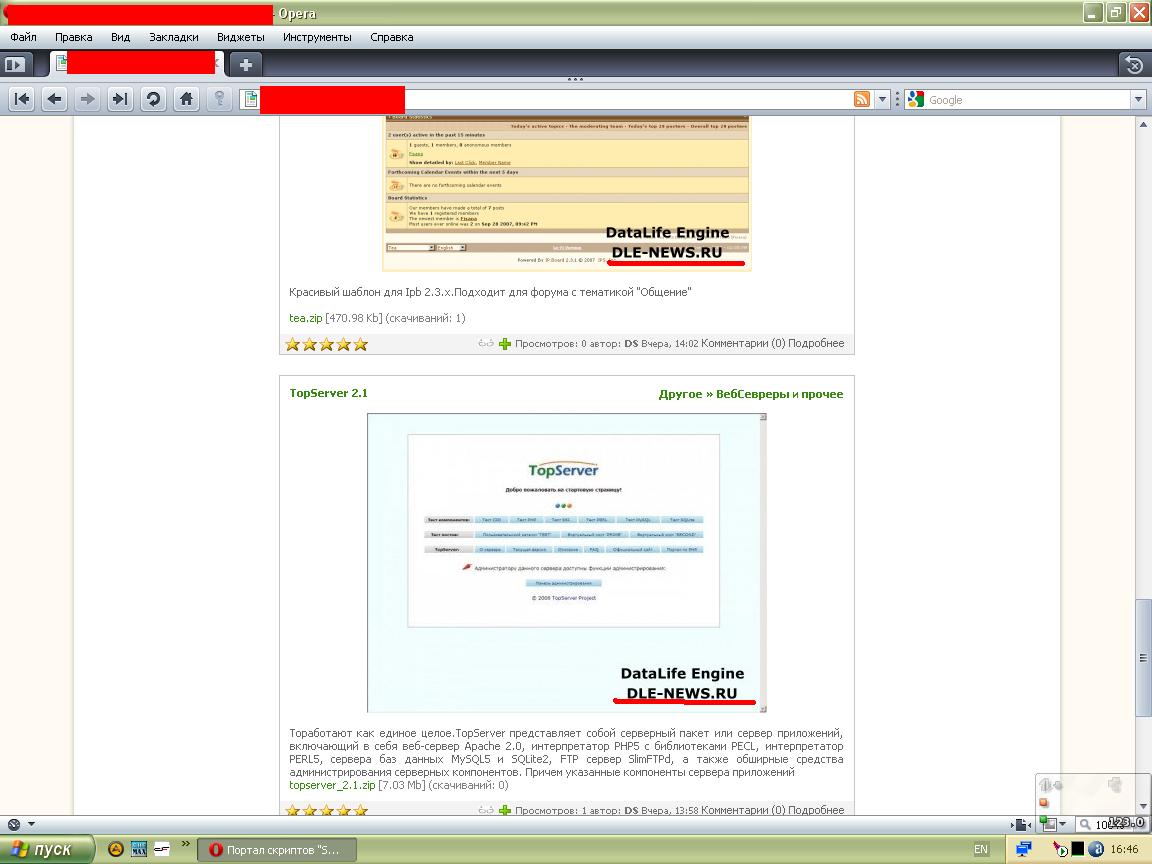Rate the tea template five stars
Viewport: 1152px width, 864px height.
point(361,344)
